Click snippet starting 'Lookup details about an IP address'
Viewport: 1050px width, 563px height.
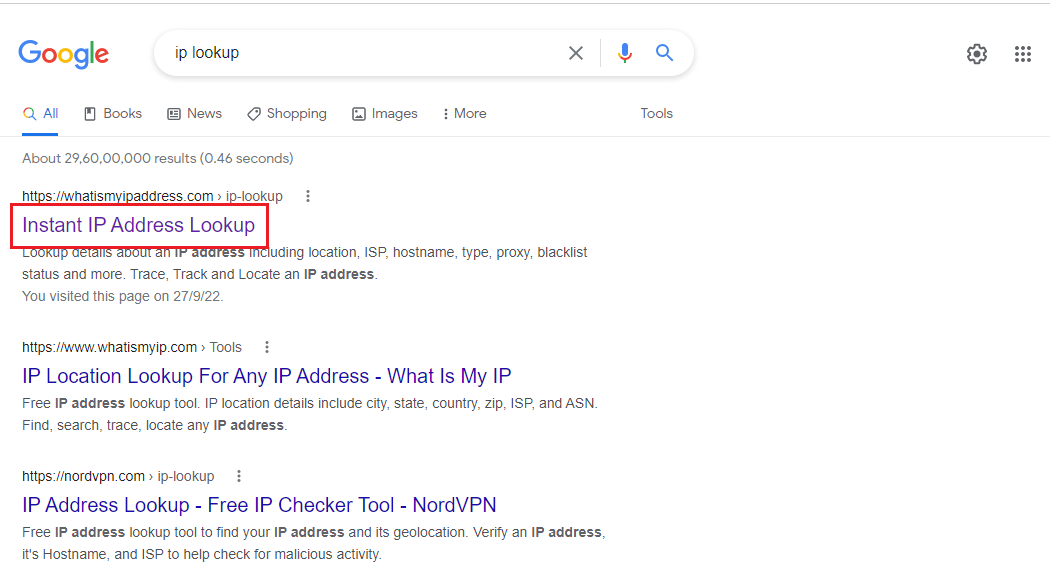(x=305, y=263)
